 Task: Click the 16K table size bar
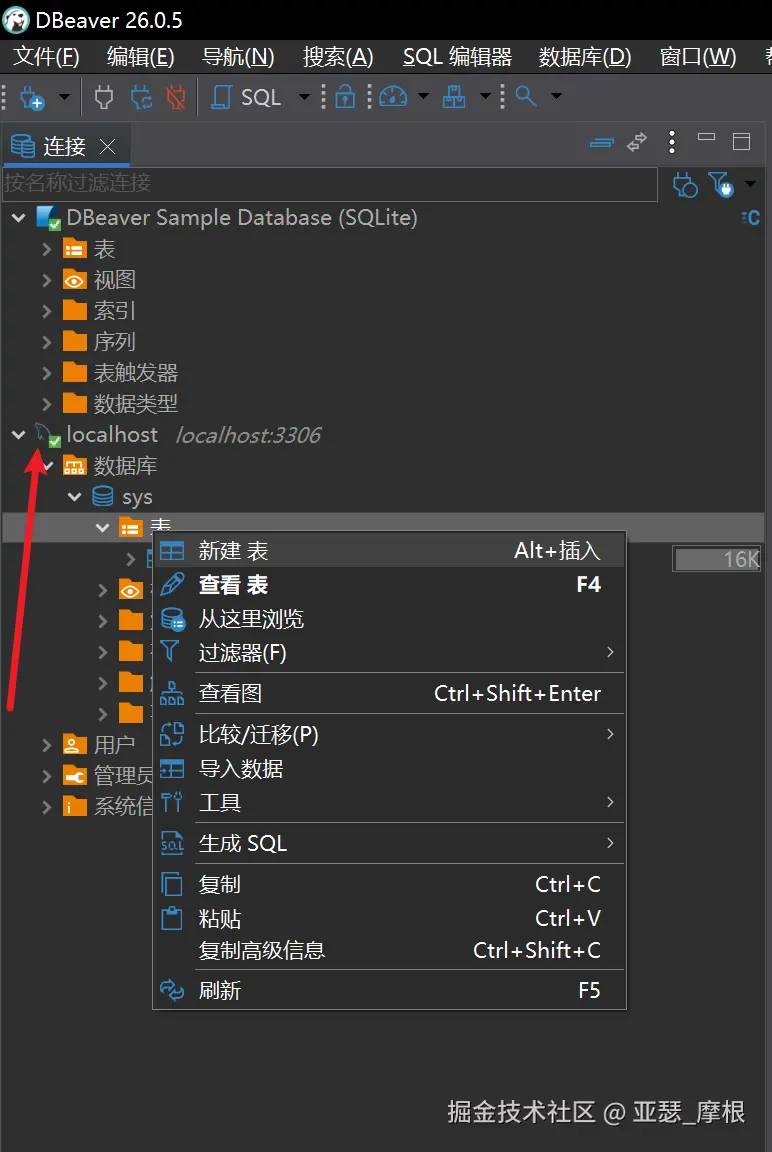pyautogui.click(x=717, y=559)
